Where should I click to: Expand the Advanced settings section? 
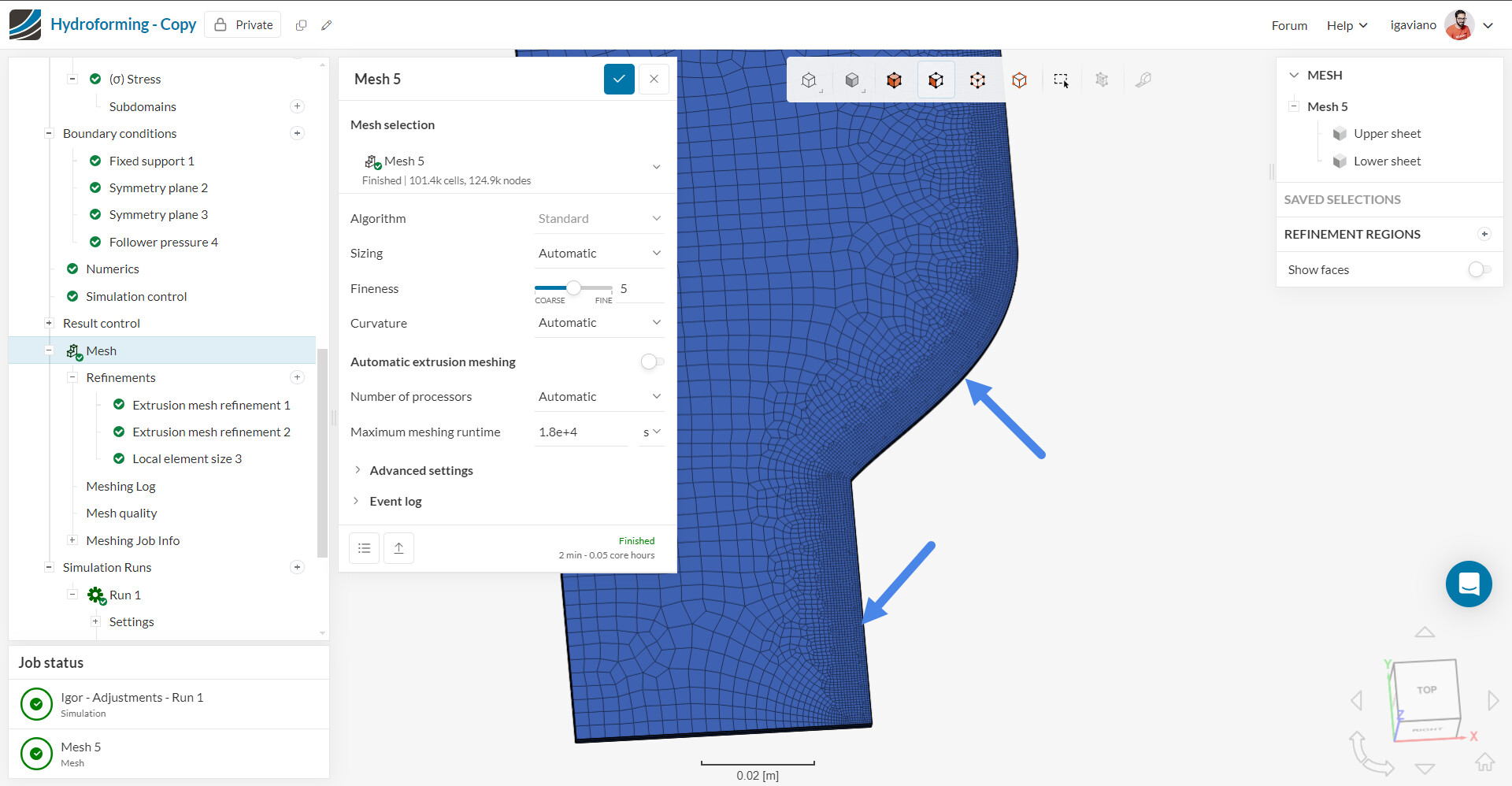tap(421, 470)
